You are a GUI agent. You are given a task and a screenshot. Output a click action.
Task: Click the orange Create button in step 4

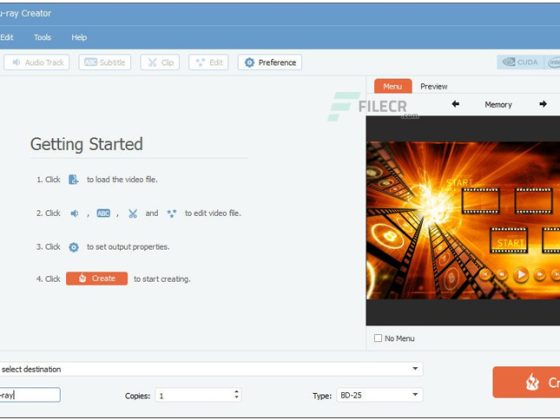point(97,279)
